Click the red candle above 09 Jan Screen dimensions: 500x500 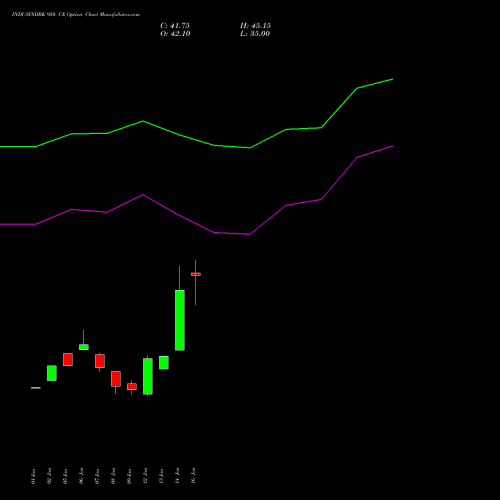(132, 387)
